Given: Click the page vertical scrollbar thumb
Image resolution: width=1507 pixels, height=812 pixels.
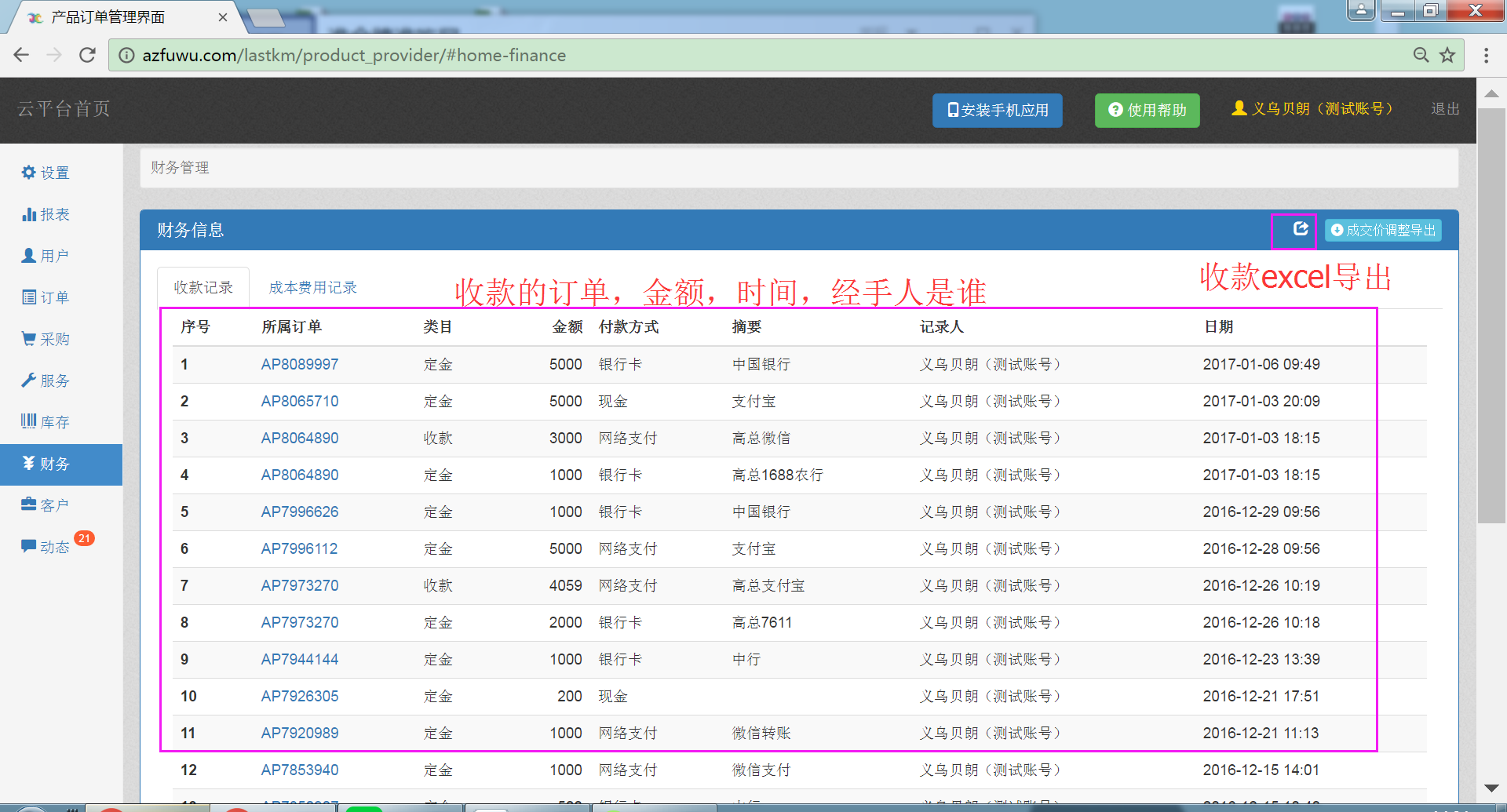Looking at the screenshot, I should (x=1491, y=314).
